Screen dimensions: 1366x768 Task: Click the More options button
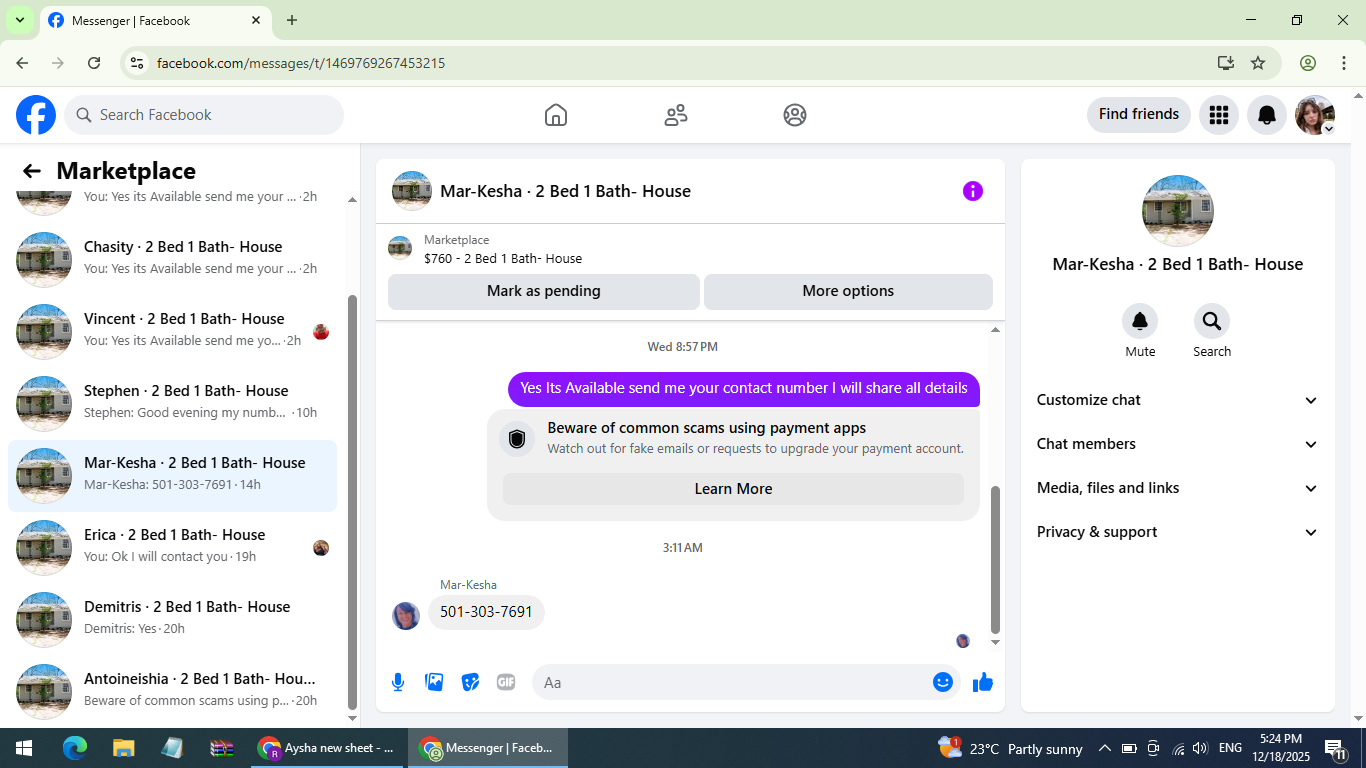coord(848,291)
